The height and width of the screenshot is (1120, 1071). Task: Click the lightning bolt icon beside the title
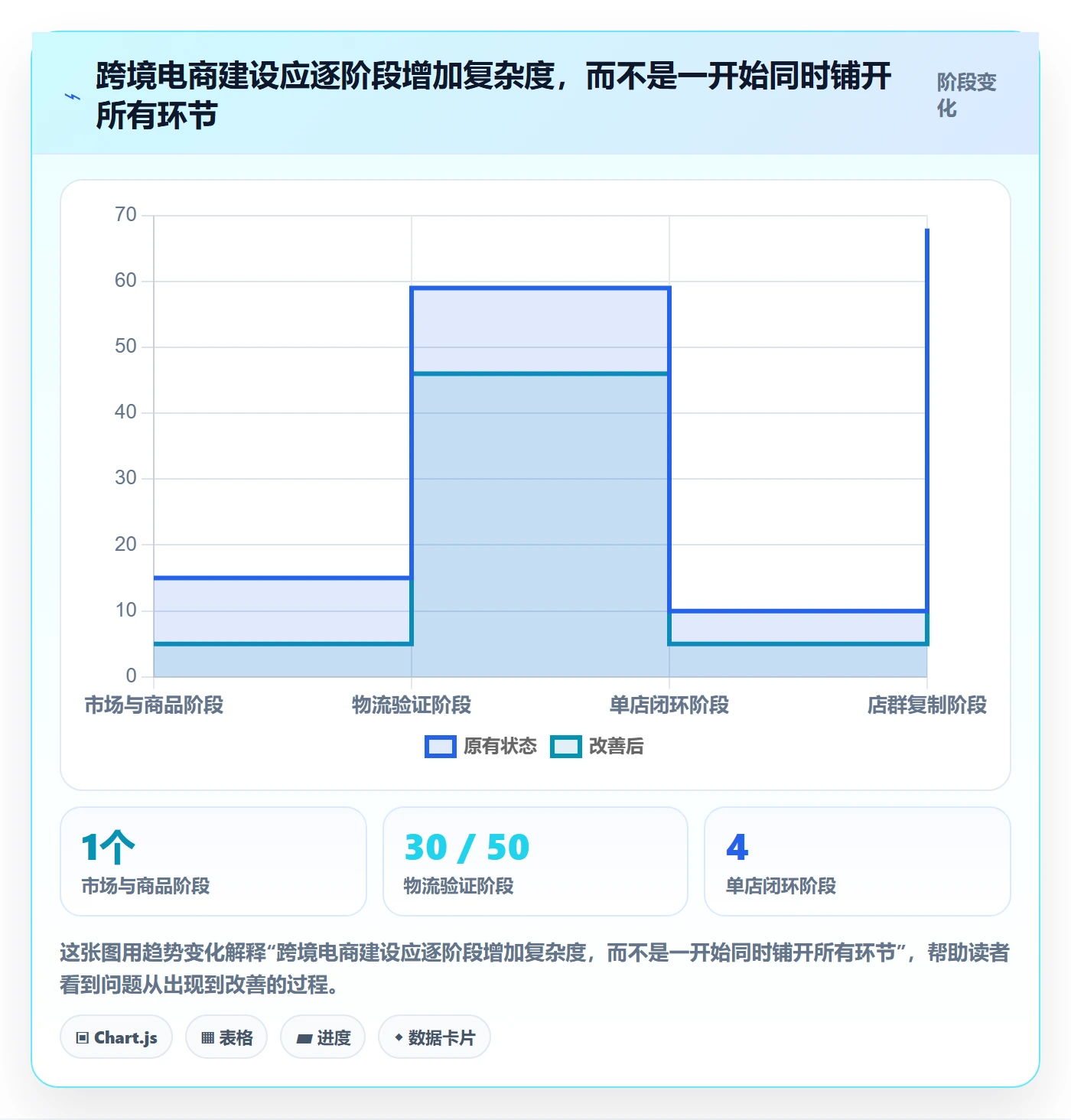(73, 96)
